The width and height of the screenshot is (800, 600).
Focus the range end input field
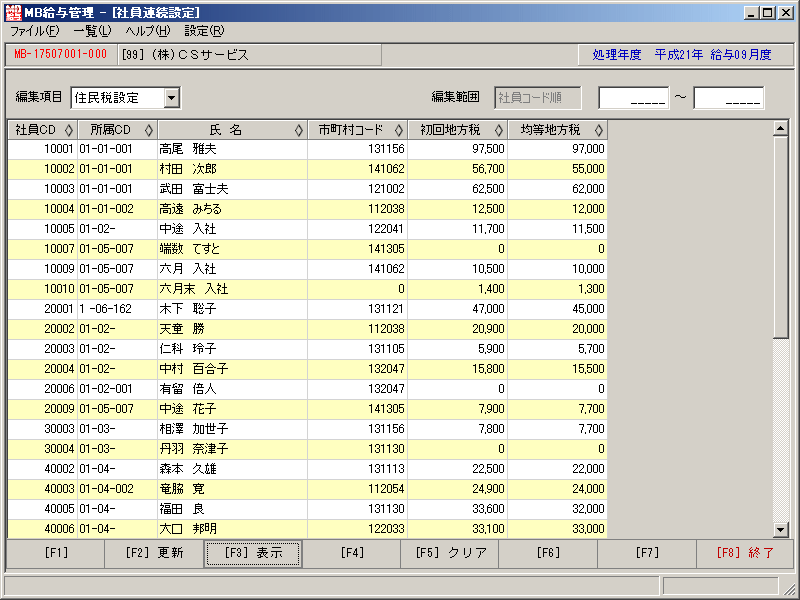(729, 97)
